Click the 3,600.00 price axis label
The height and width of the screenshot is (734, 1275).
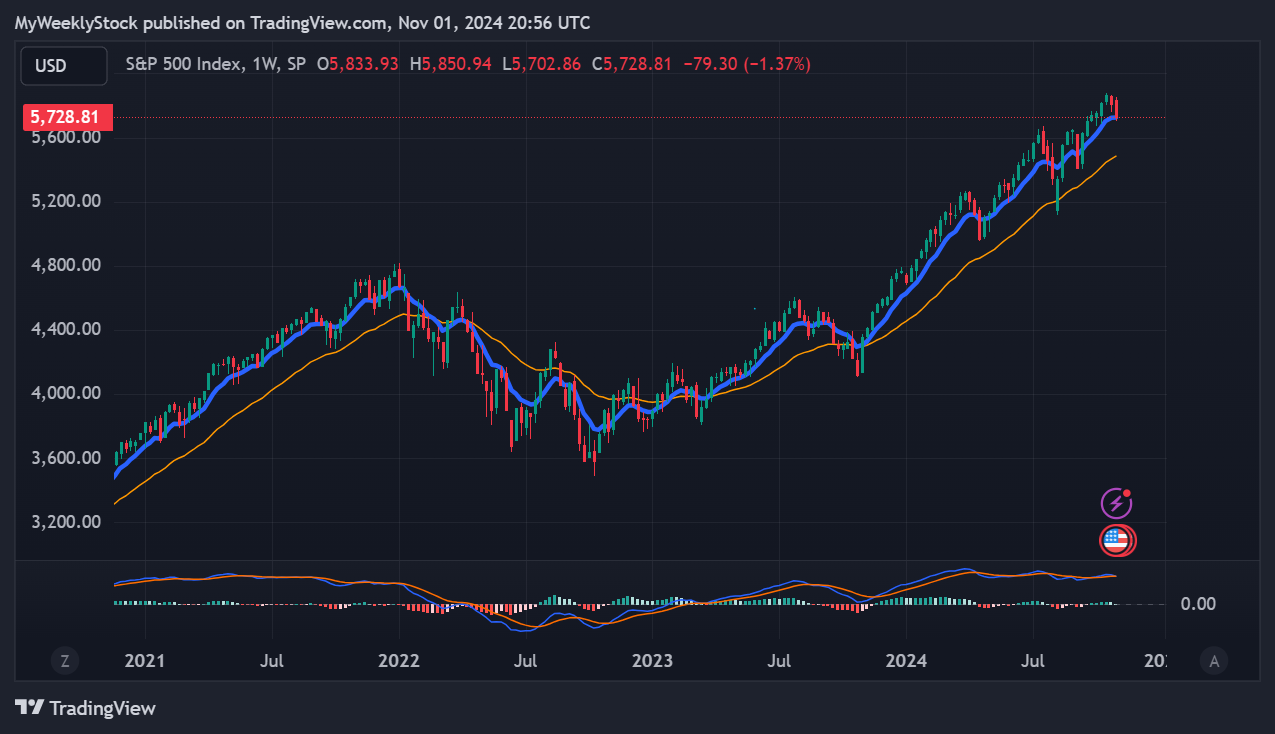65,458
